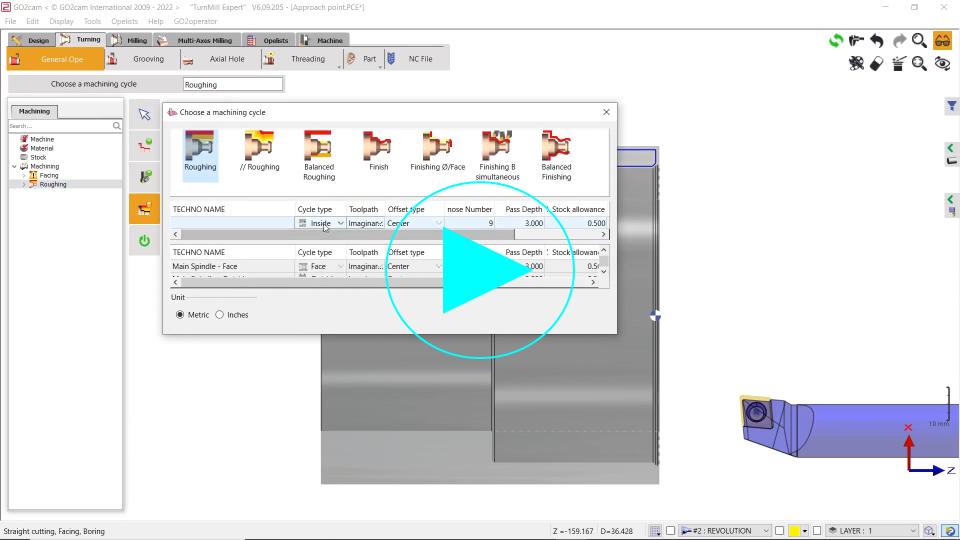Tick the checkbox beside the LAYER dropdown

pyautogui.click(x=819, y=531)
